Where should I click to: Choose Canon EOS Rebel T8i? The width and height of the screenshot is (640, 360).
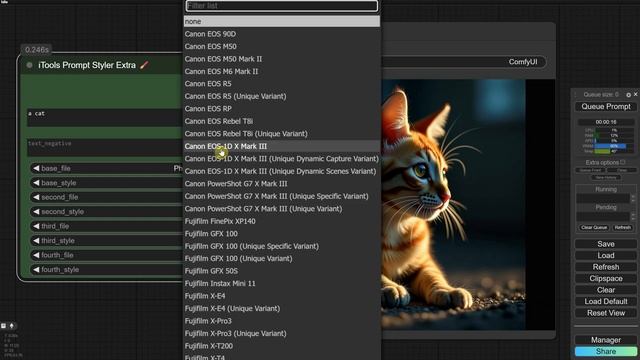click(282, 121)
